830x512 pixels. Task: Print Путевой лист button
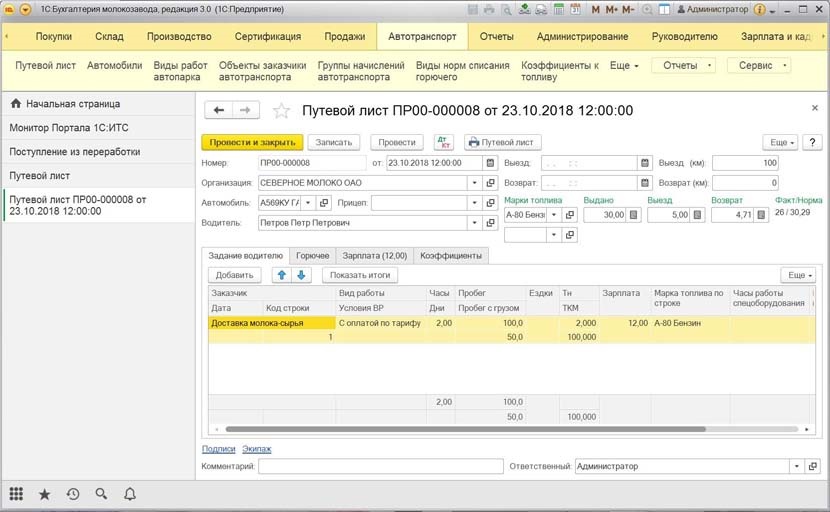[x=502, y=142]
